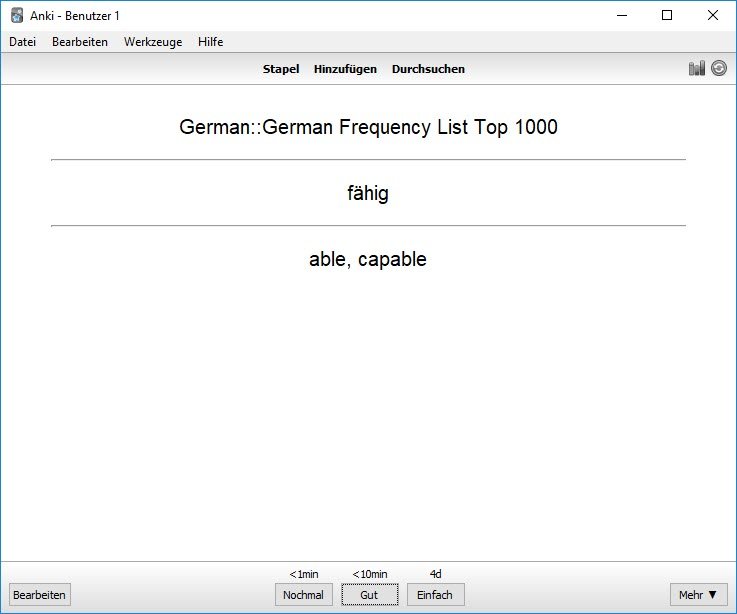Click the sync circular arrows icon
The width and height of the screenshot is (737, 614).
click(719, 69)
